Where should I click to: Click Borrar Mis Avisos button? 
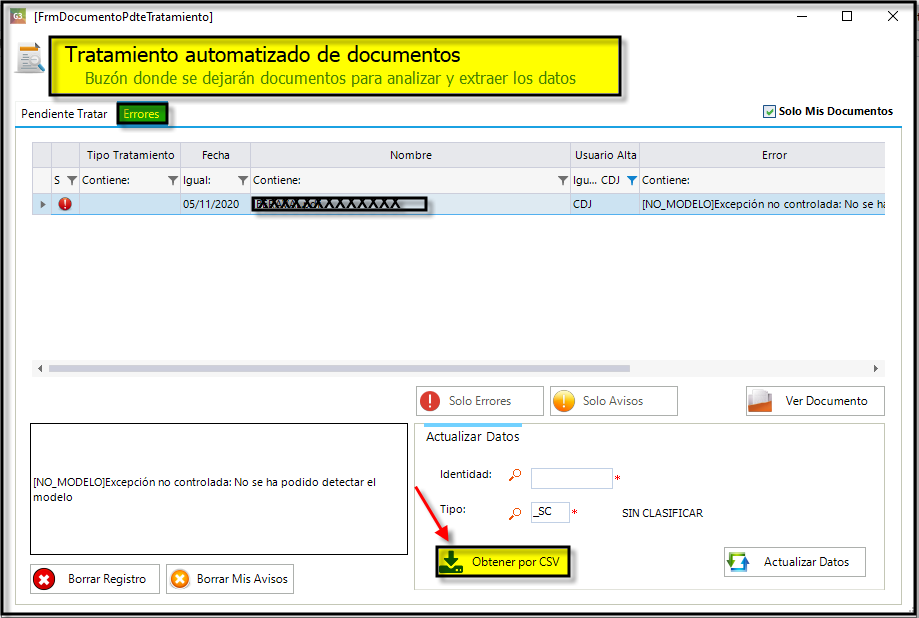(230, 579)
